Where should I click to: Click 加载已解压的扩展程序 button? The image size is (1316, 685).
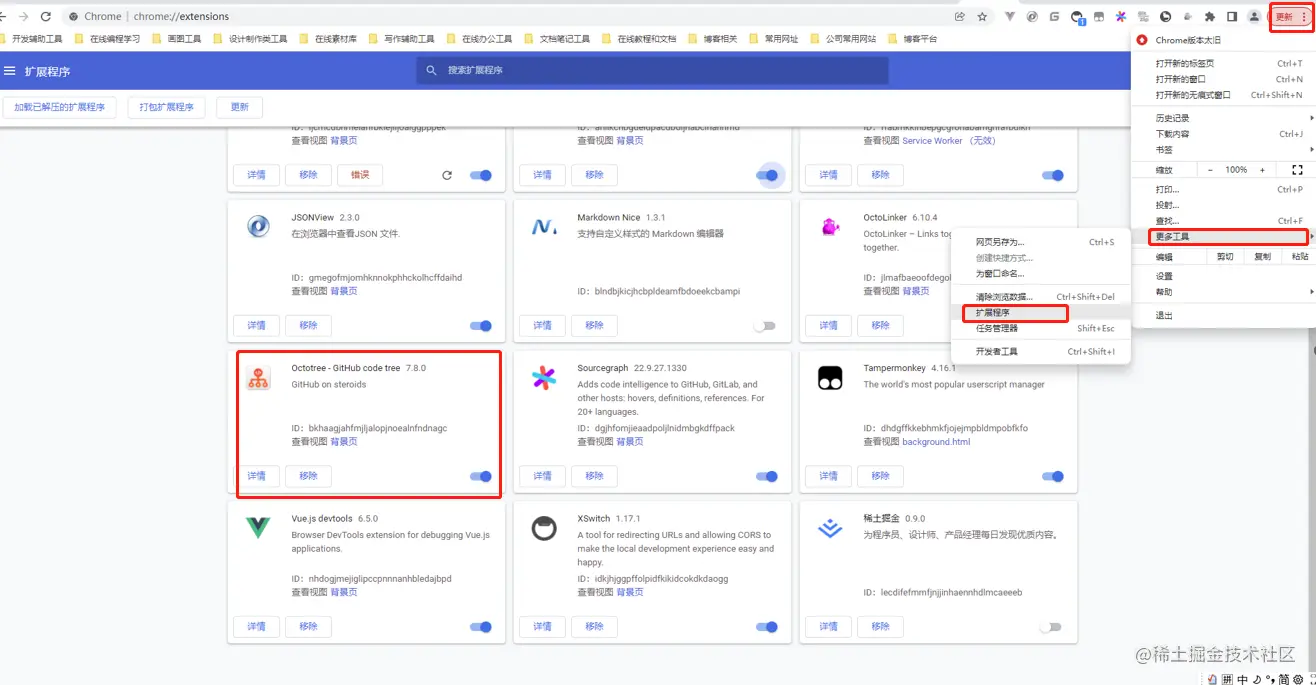pos(59,107)
